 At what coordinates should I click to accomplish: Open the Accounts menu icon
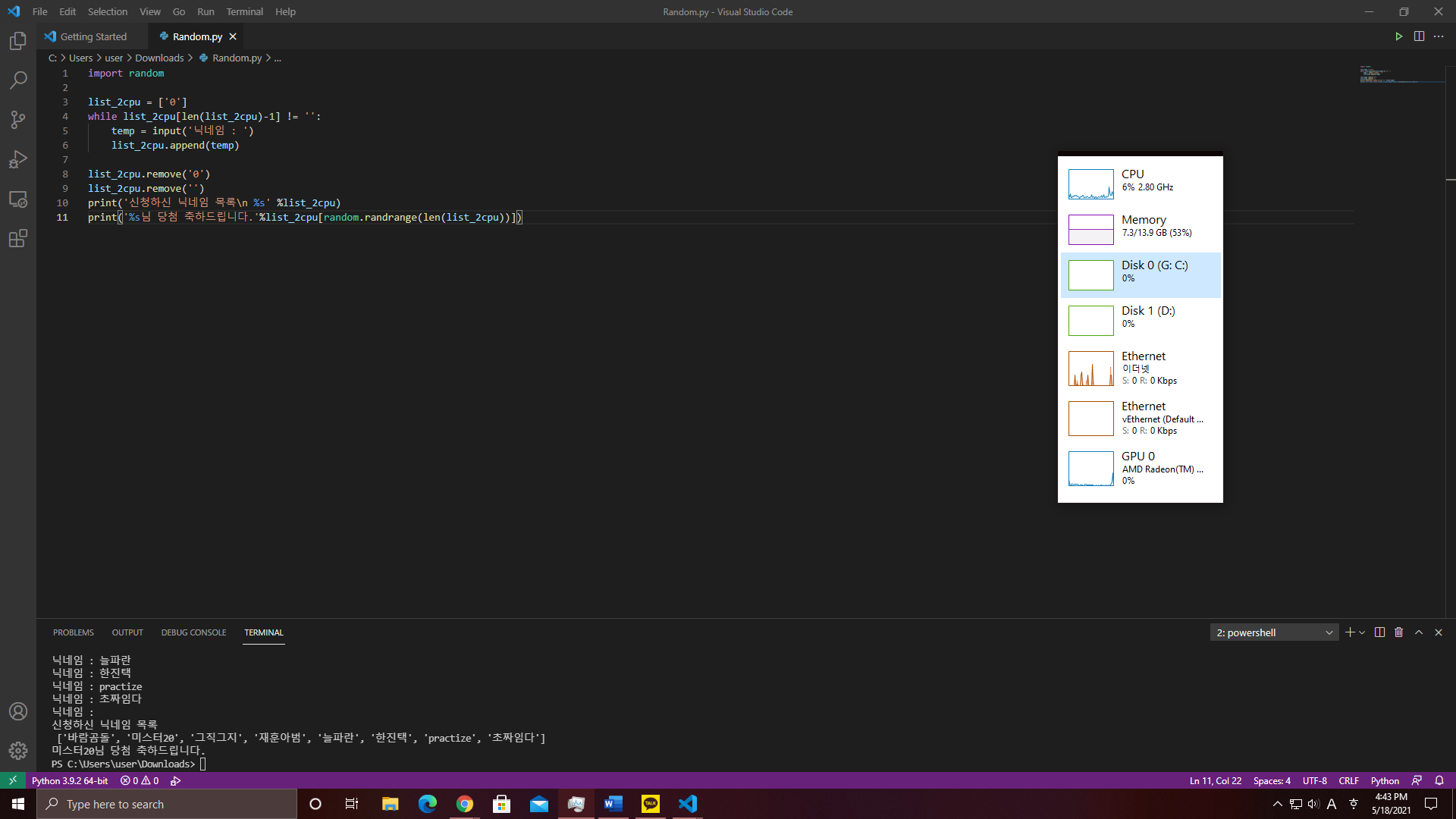(x=18, y=711)
